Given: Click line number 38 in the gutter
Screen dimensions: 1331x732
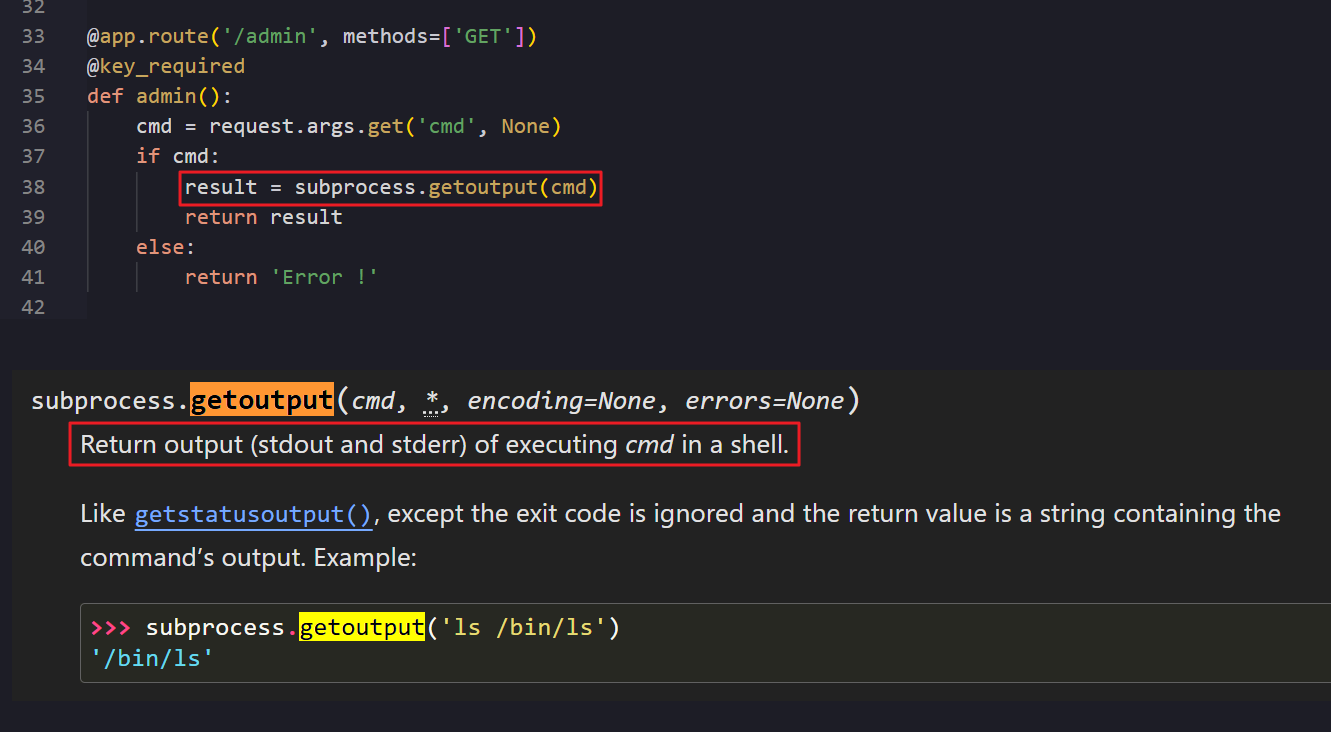Looking at the screenshot, I should point(33,187).
